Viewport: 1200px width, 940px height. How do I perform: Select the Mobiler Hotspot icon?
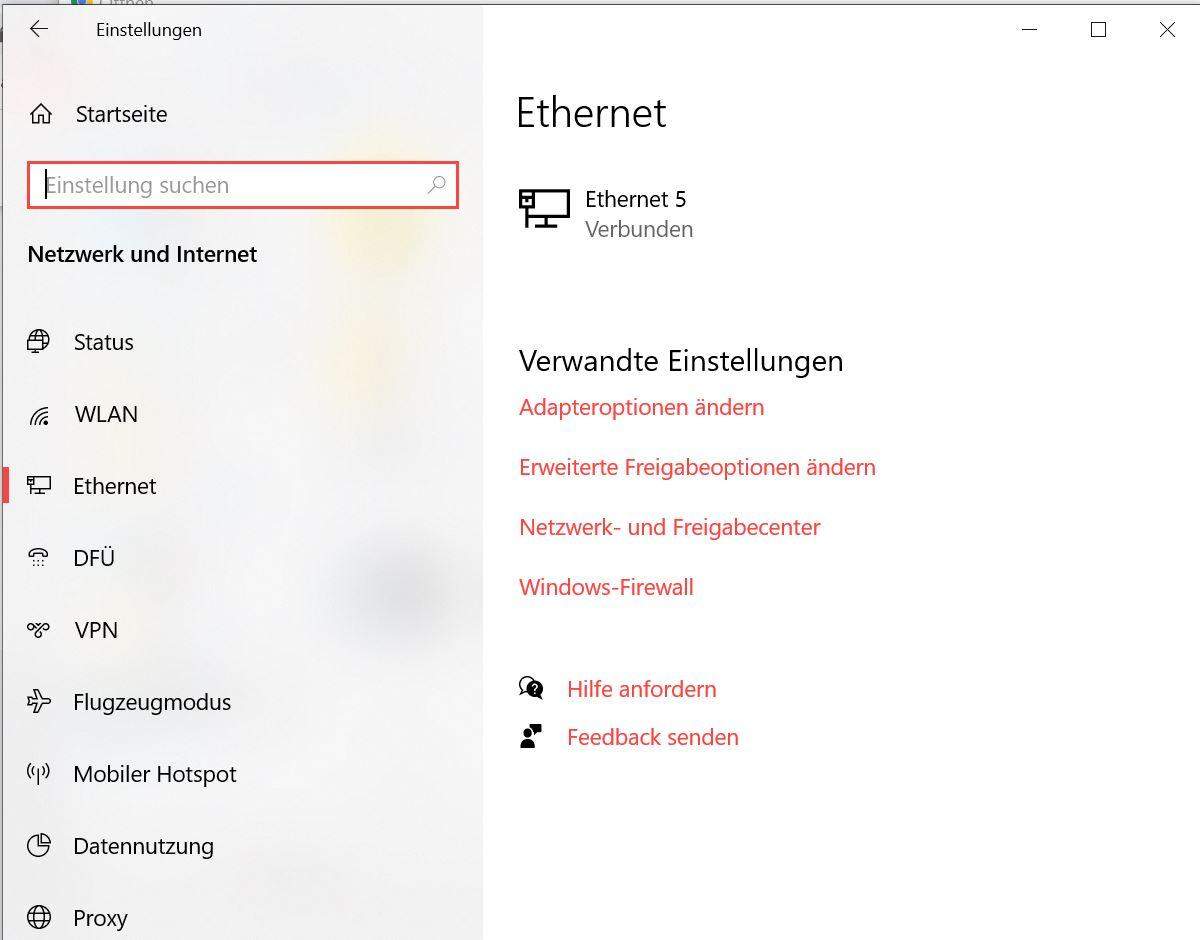coord(38,774)
